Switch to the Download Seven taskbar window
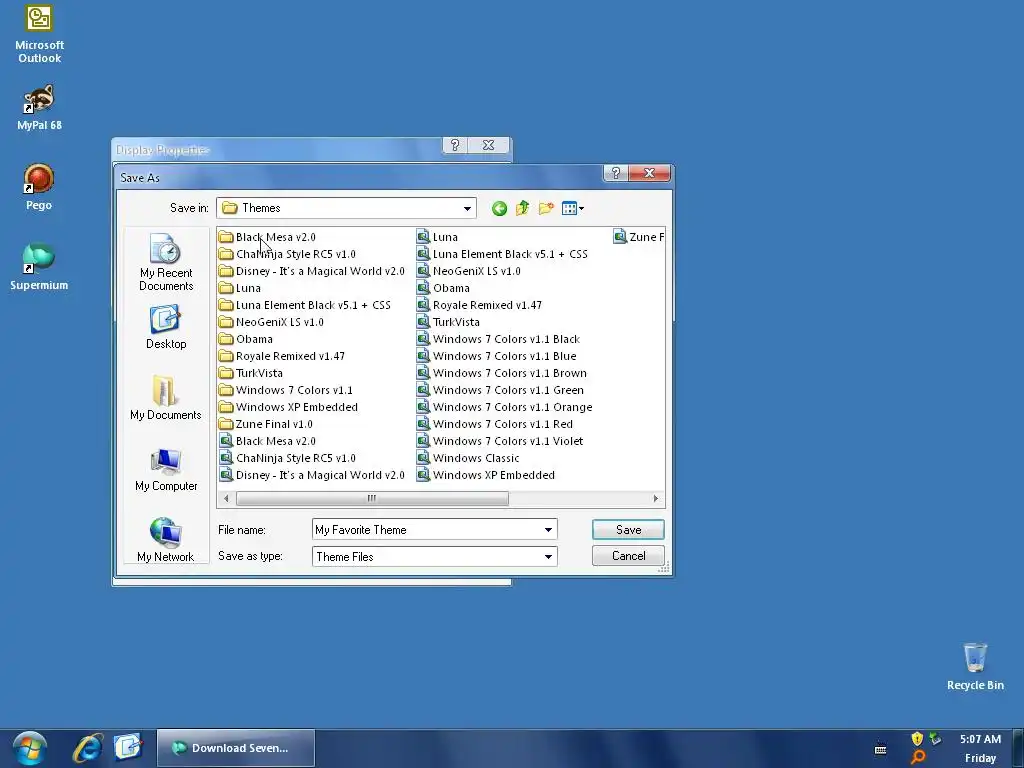The image size is (1024, 768). 236,748
